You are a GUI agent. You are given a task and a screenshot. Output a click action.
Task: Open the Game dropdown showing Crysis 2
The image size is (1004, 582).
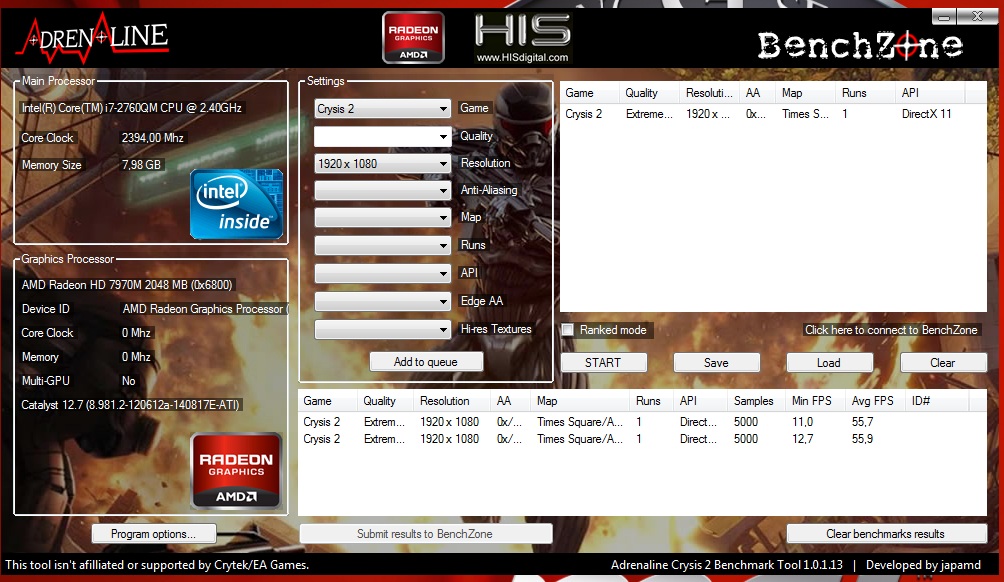382,109
